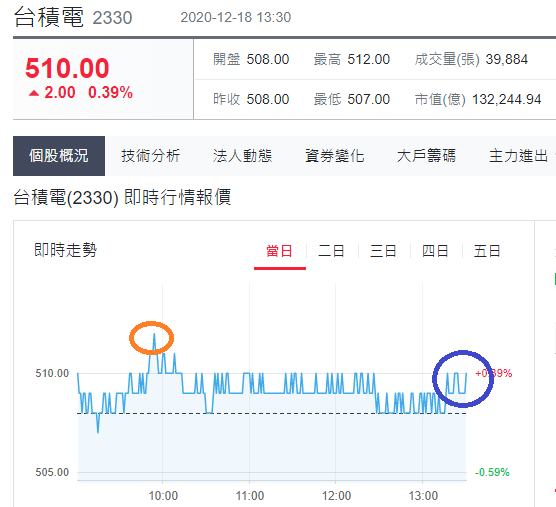Viewport: 556px width, 507px height.
Task: Click the 10:00 time axis label
Action: pyautogui.click(x=163, y=496)
